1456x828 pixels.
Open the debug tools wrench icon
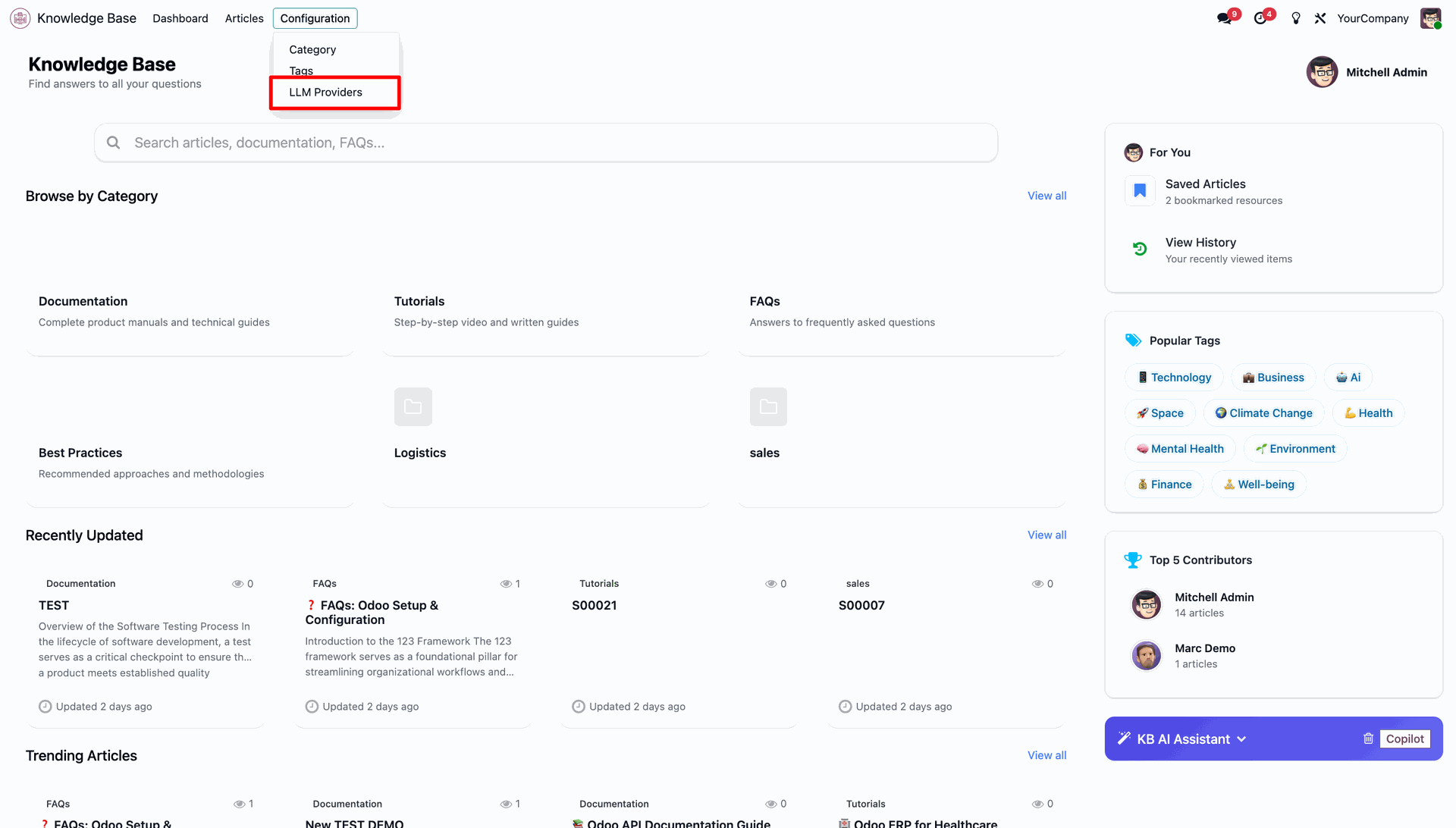pos(1320,18)
